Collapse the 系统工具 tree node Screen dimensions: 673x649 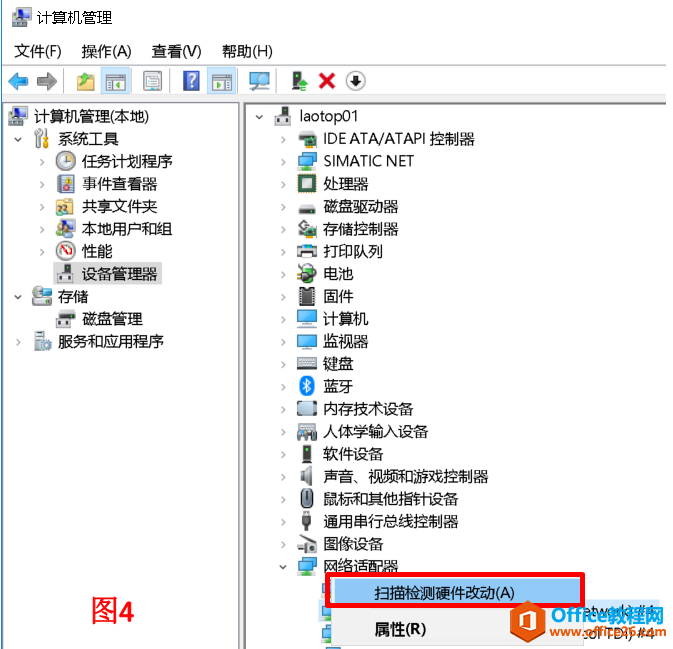click(18, 139)
